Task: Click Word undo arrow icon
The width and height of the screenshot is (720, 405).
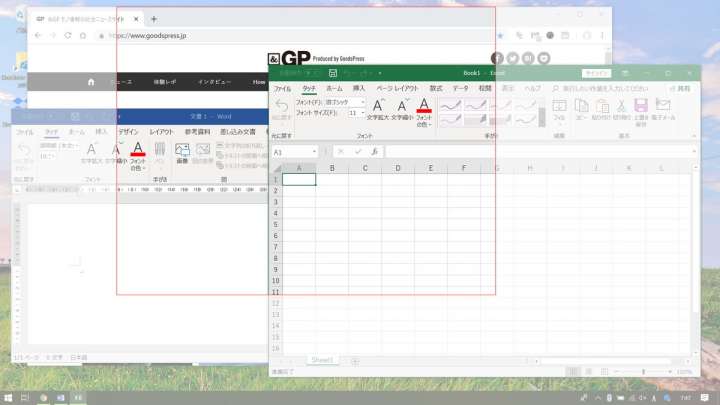Action: click(x=24, y=150)
